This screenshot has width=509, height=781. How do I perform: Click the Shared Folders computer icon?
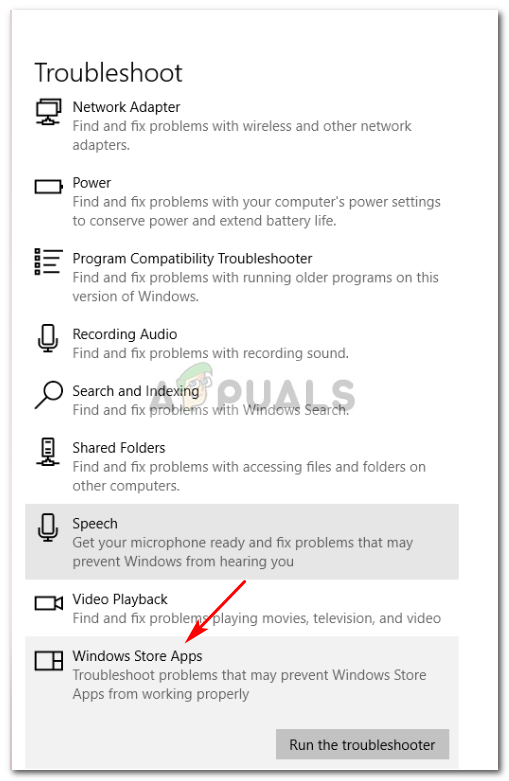point(48,451)
